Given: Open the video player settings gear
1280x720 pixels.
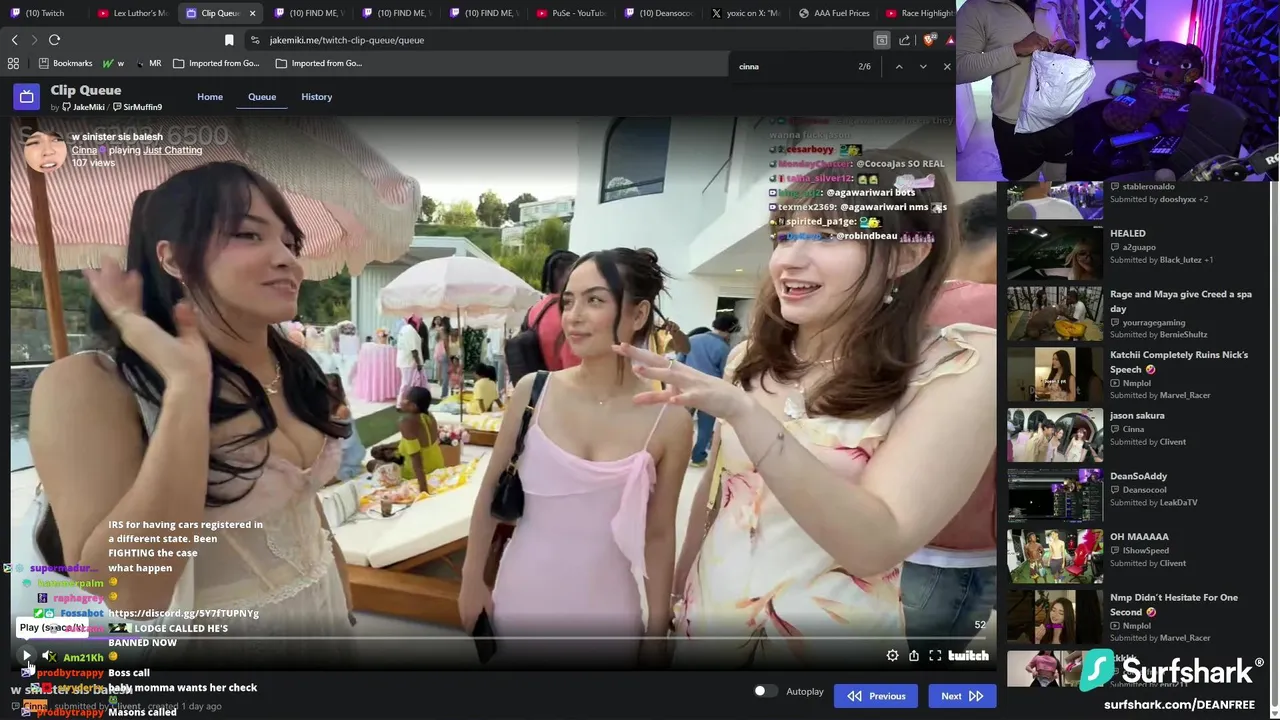Looking at the screenshot, I should tap(892, 656).
